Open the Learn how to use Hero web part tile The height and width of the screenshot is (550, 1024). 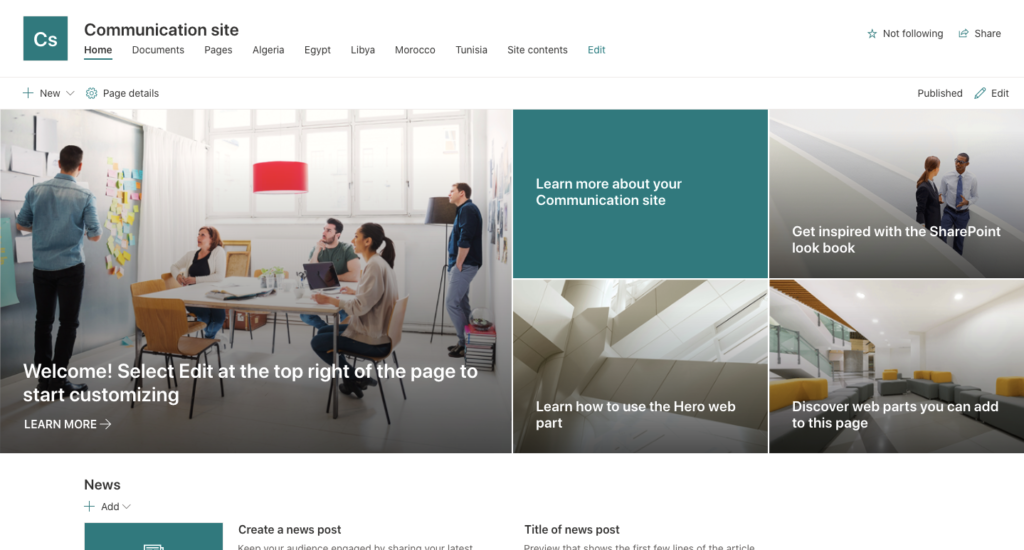tap(640, 366)
